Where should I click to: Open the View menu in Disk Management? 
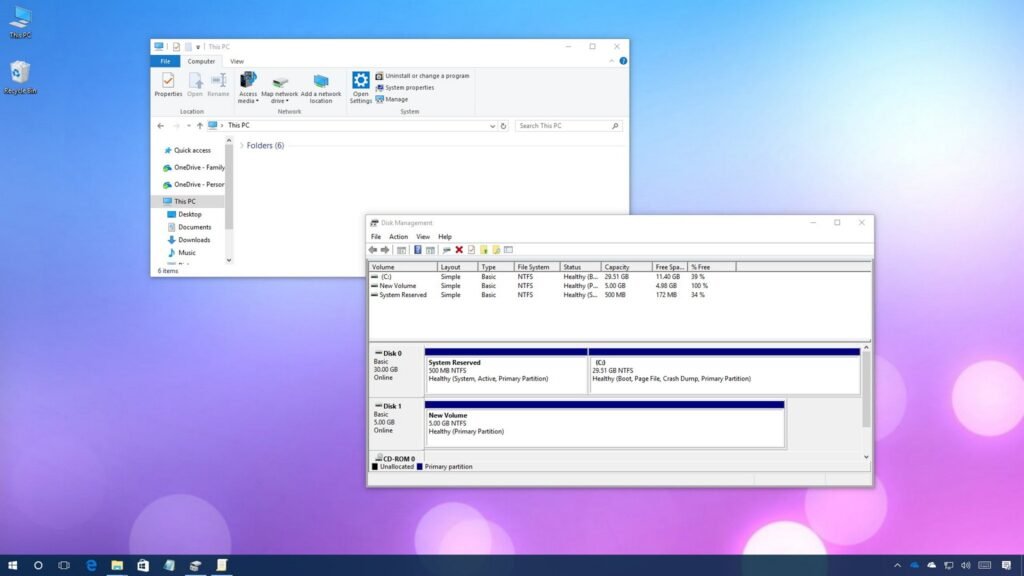point(423,236)
